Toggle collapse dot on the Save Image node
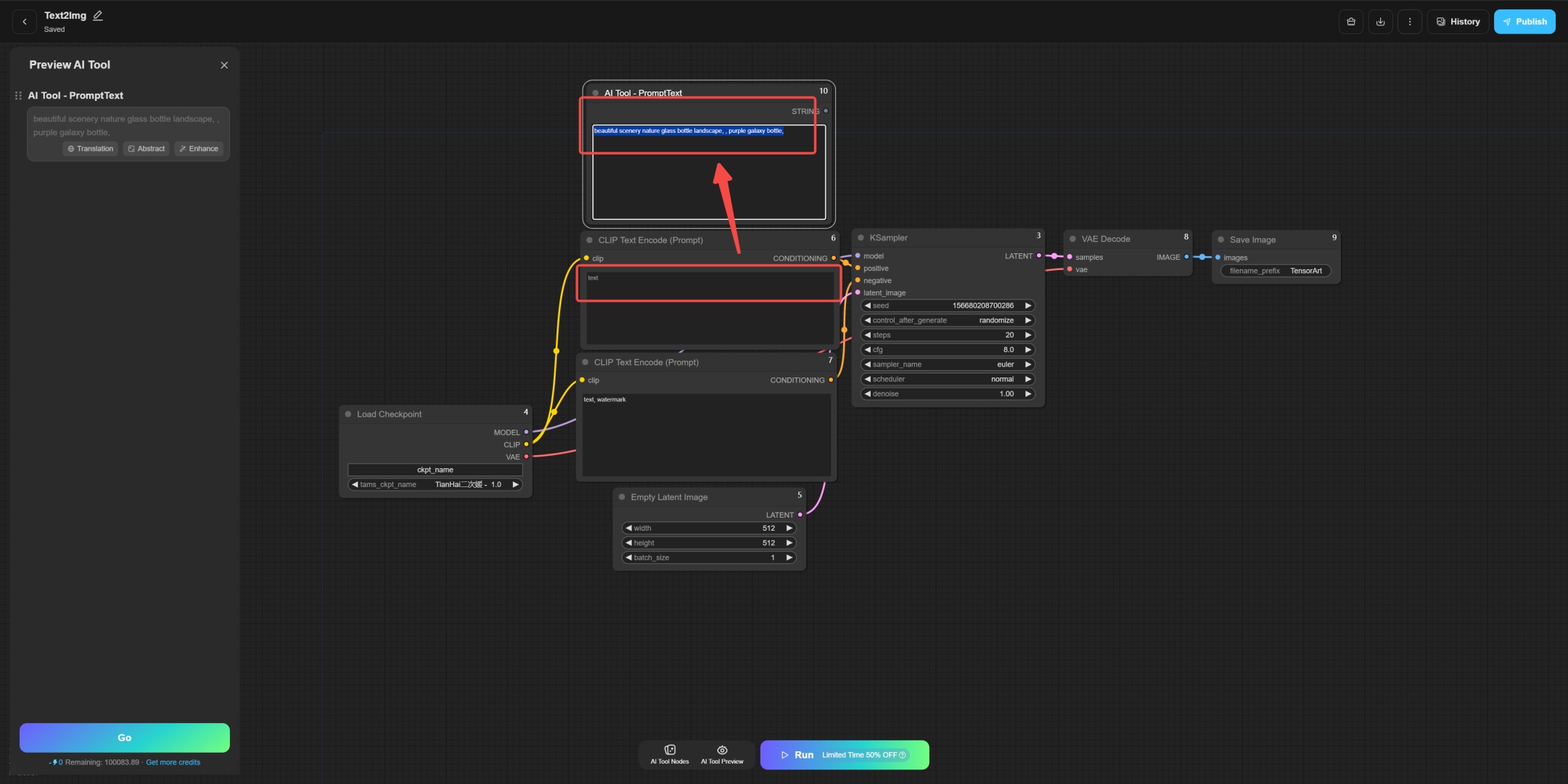The height and width of the screenshot is (784, 1568). [1223, 239]
